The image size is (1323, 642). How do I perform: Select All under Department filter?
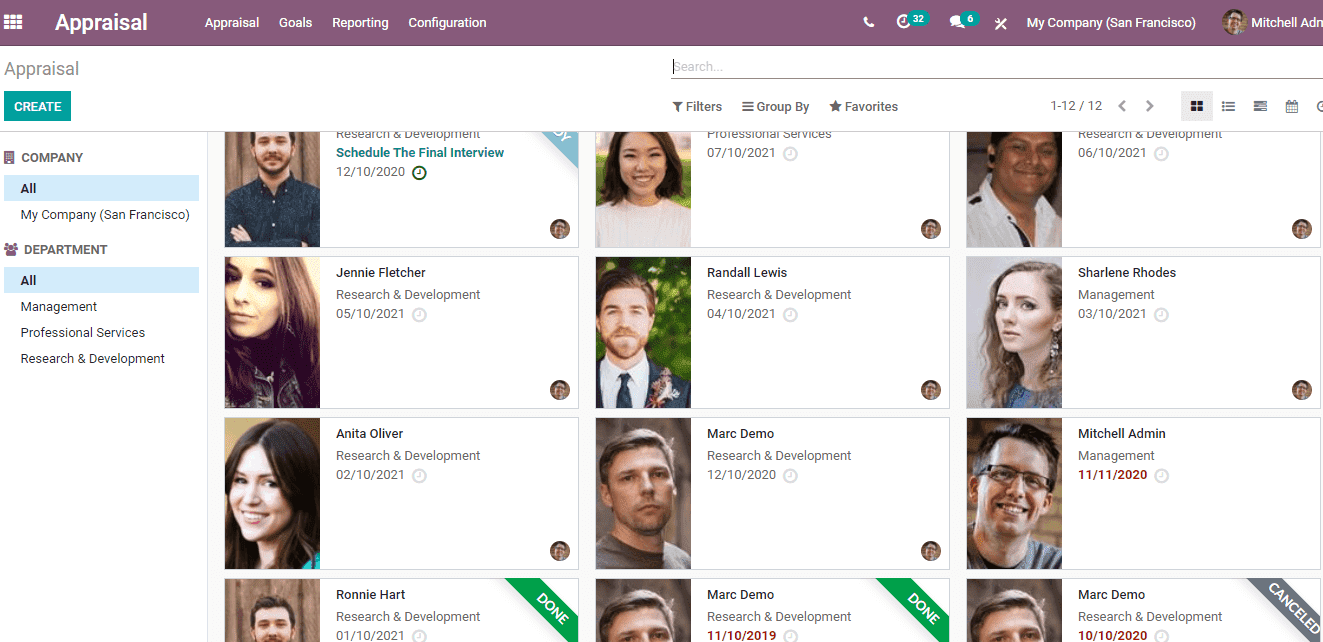coord(101,280)
